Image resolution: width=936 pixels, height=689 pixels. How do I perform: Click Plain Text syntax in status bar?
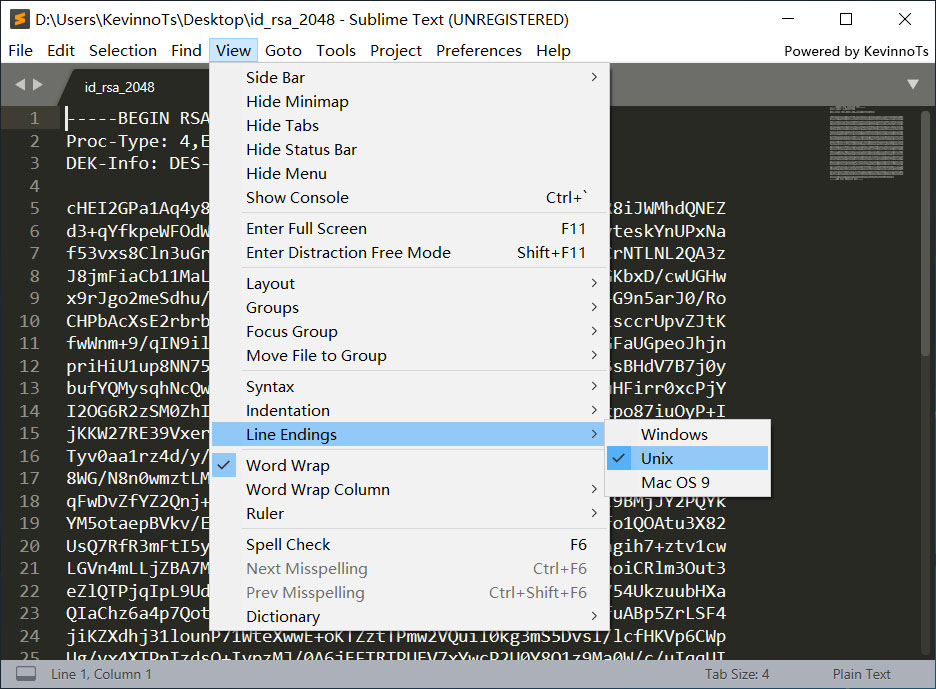click(x=861, y=674)
